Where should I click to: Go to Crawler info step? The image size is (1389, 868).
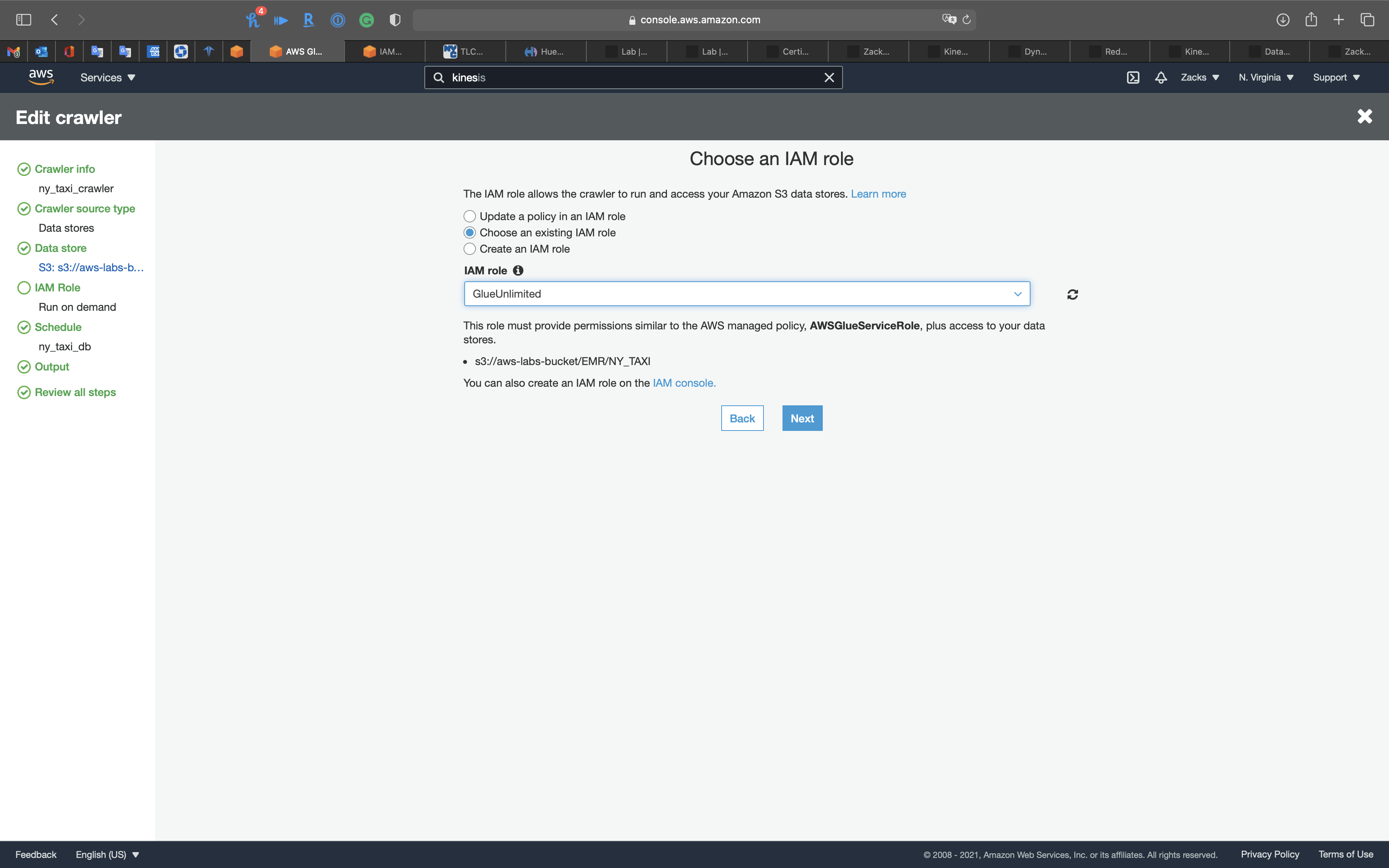64,169
